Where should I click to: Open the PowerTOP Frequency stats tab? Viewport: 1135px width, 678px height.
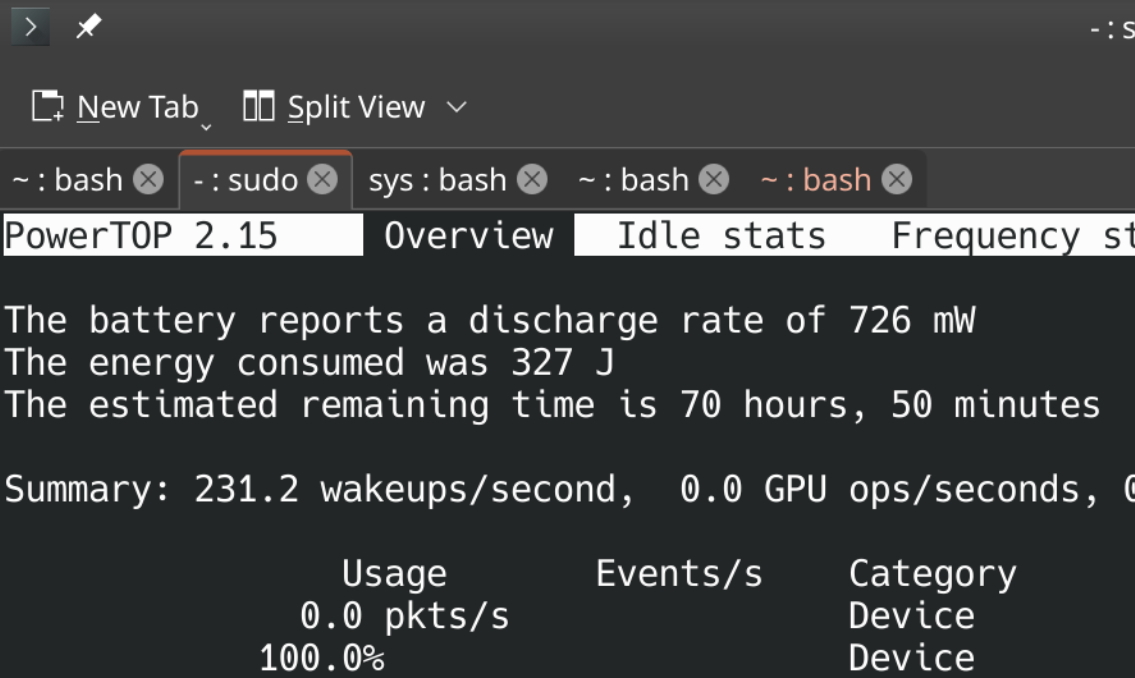tap(1010, 236)
